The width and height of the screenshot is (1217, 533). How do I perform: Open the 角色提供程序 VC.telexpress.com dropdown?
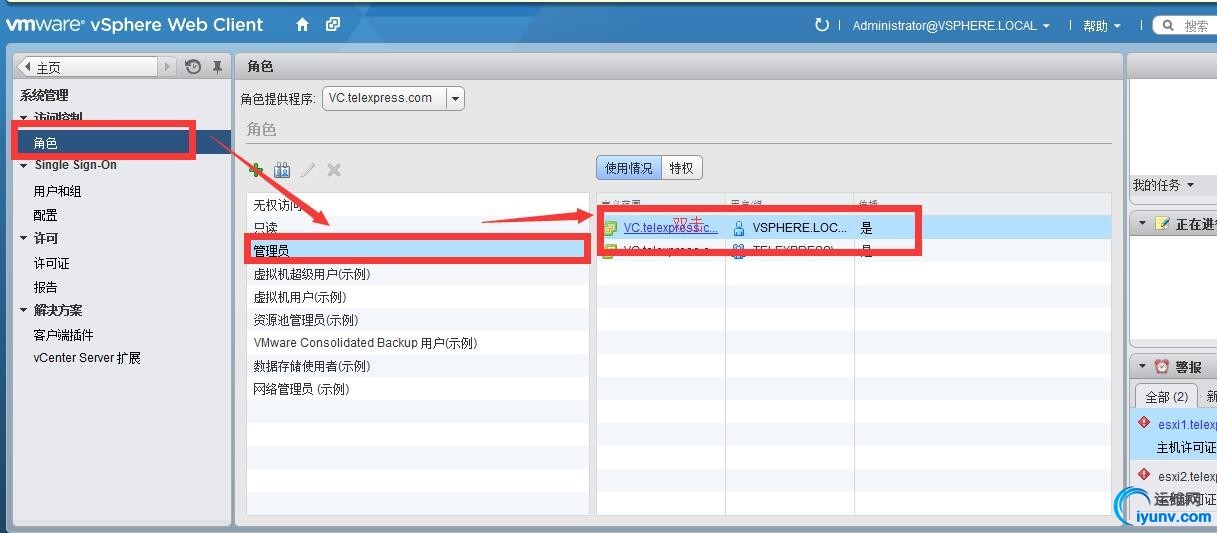pos(393,98)
